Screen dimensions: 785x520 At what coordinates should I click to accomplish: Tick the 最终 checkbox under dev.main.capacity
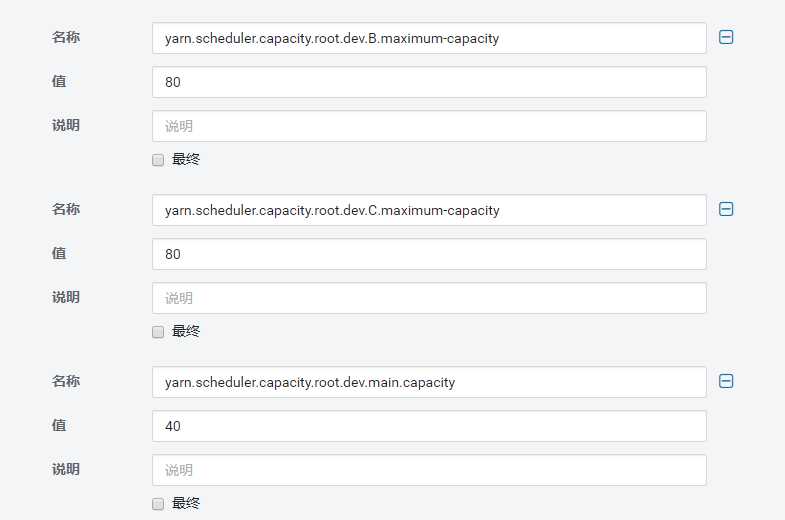click(158, 504)
